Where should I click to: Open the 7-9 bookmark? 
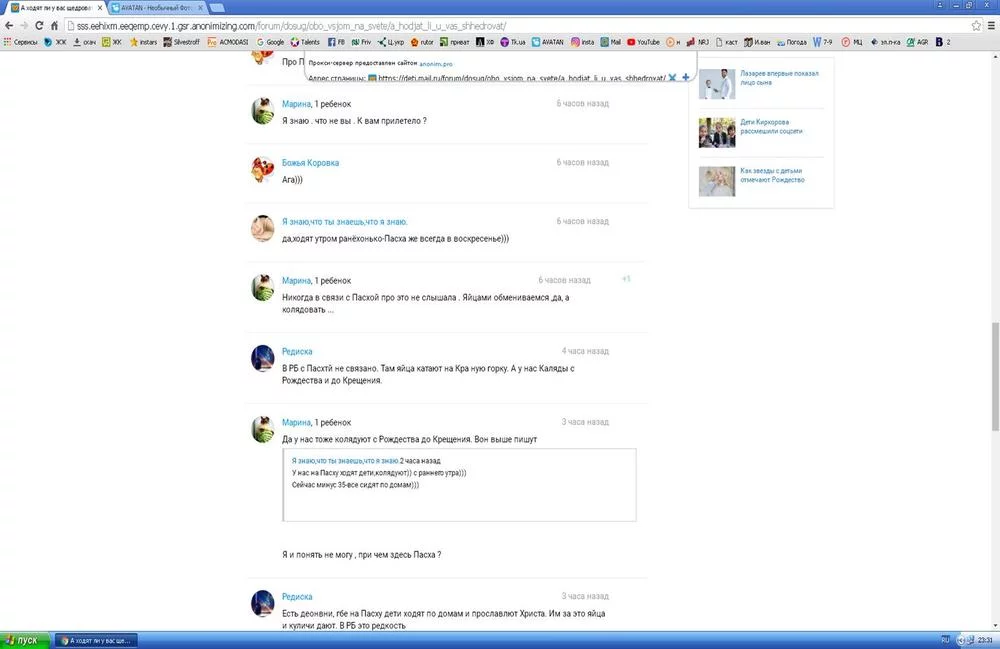pos(823,42)
